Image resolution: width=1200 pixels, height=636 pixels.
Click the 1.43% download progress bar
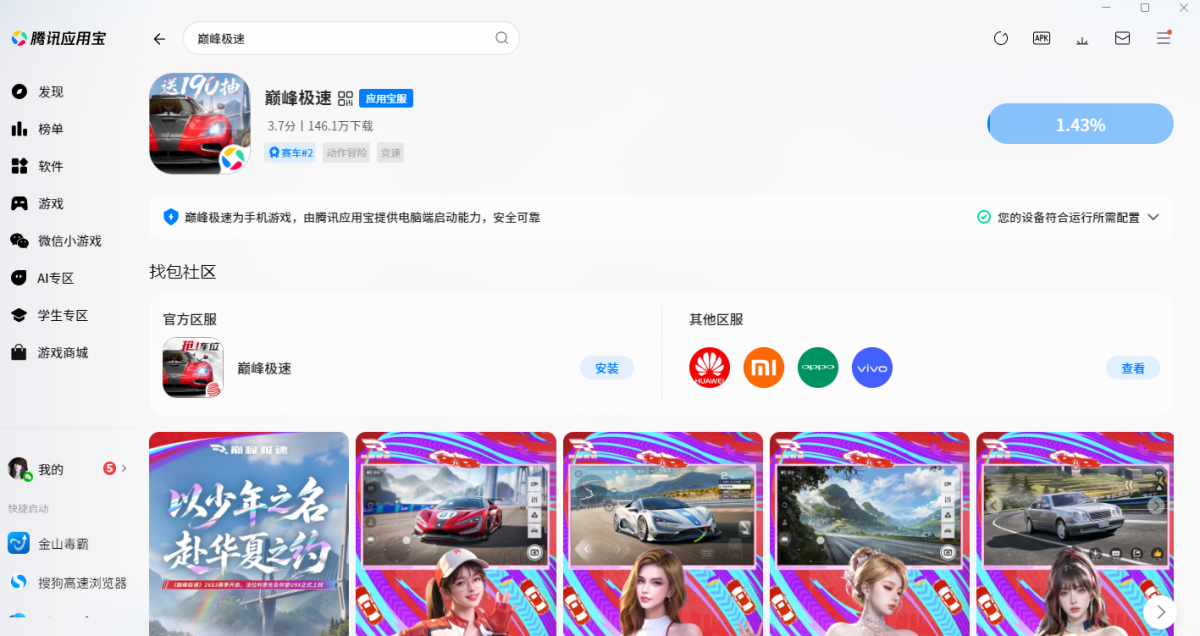[x=1080, y=125]
